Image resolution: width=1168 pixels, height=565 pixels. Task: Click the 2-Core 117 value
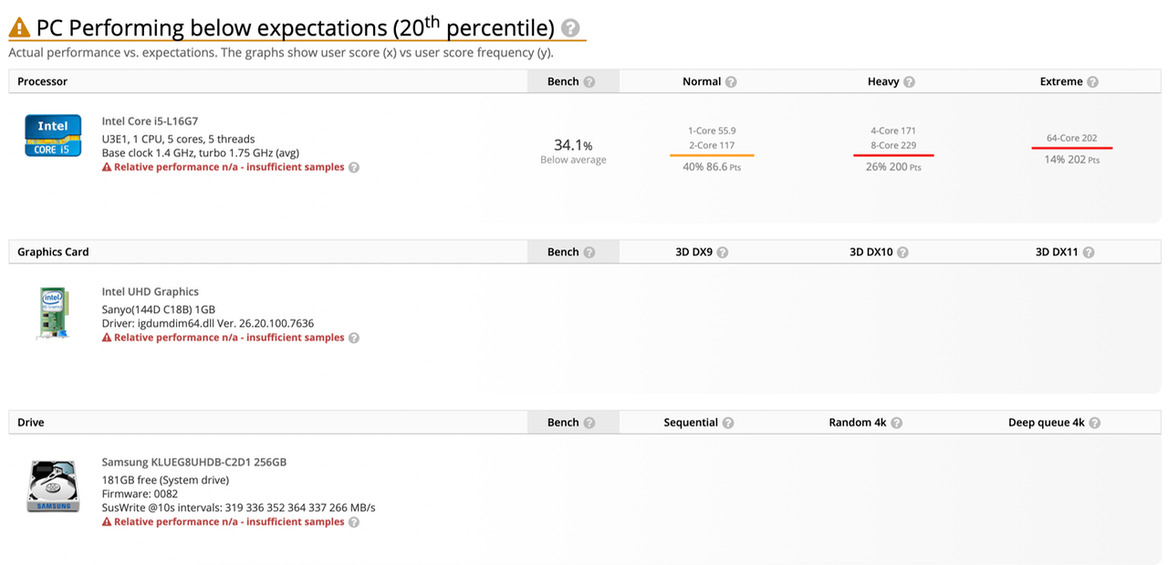[712, 145]
